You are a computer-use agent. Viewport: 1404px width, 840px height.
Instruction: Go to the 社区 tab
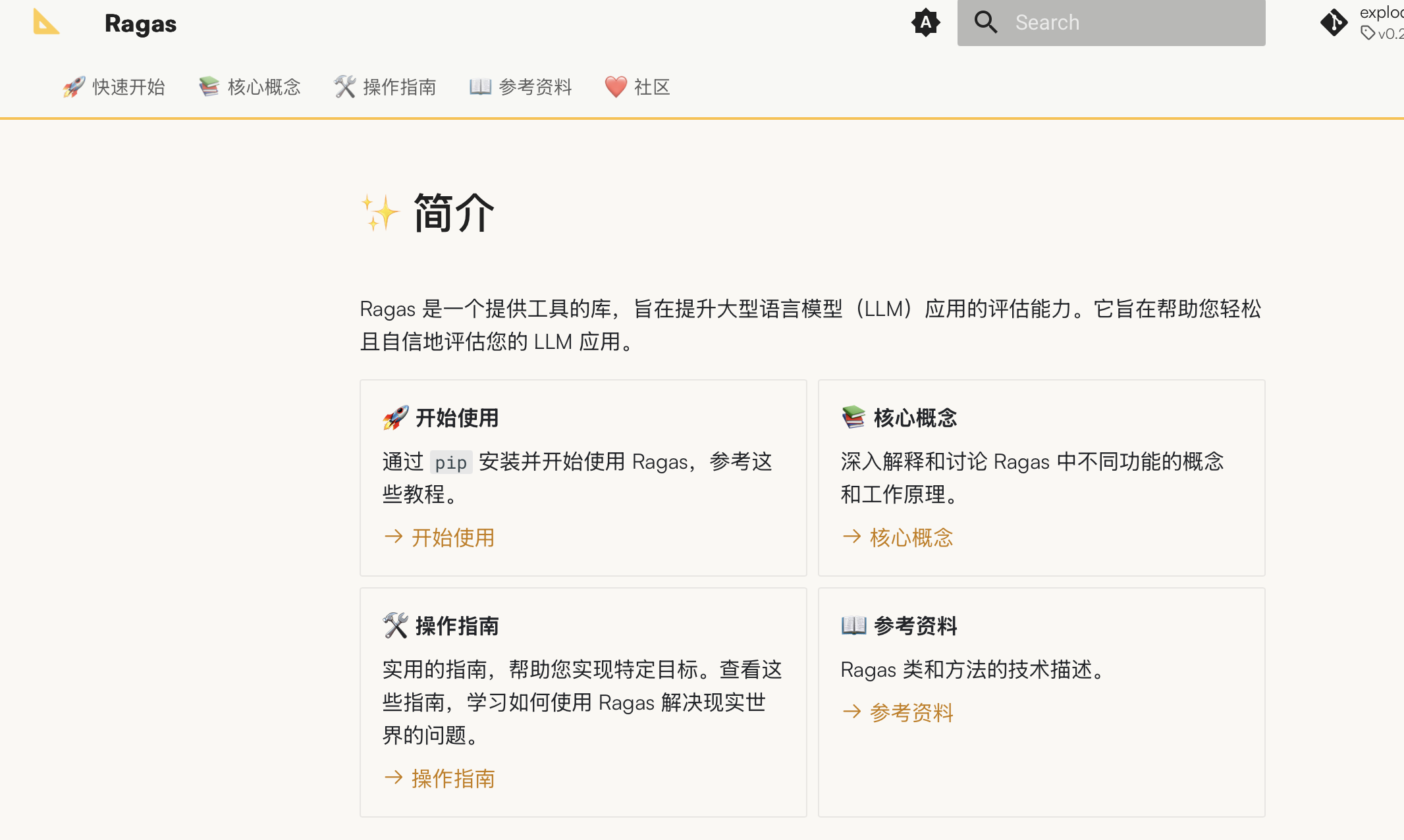652,87
